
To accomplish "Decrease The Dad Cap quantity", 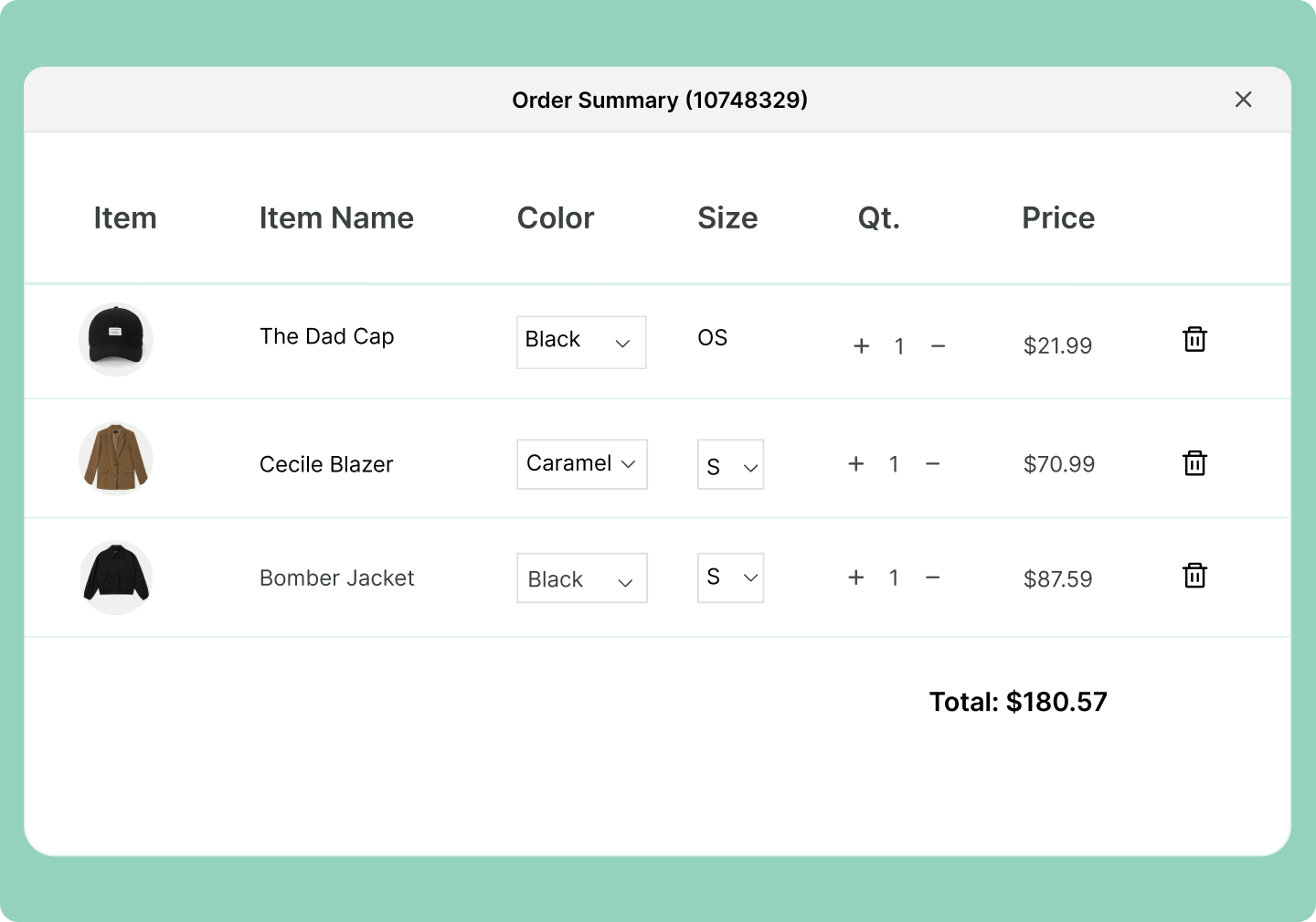I will (x=938, y=346).
